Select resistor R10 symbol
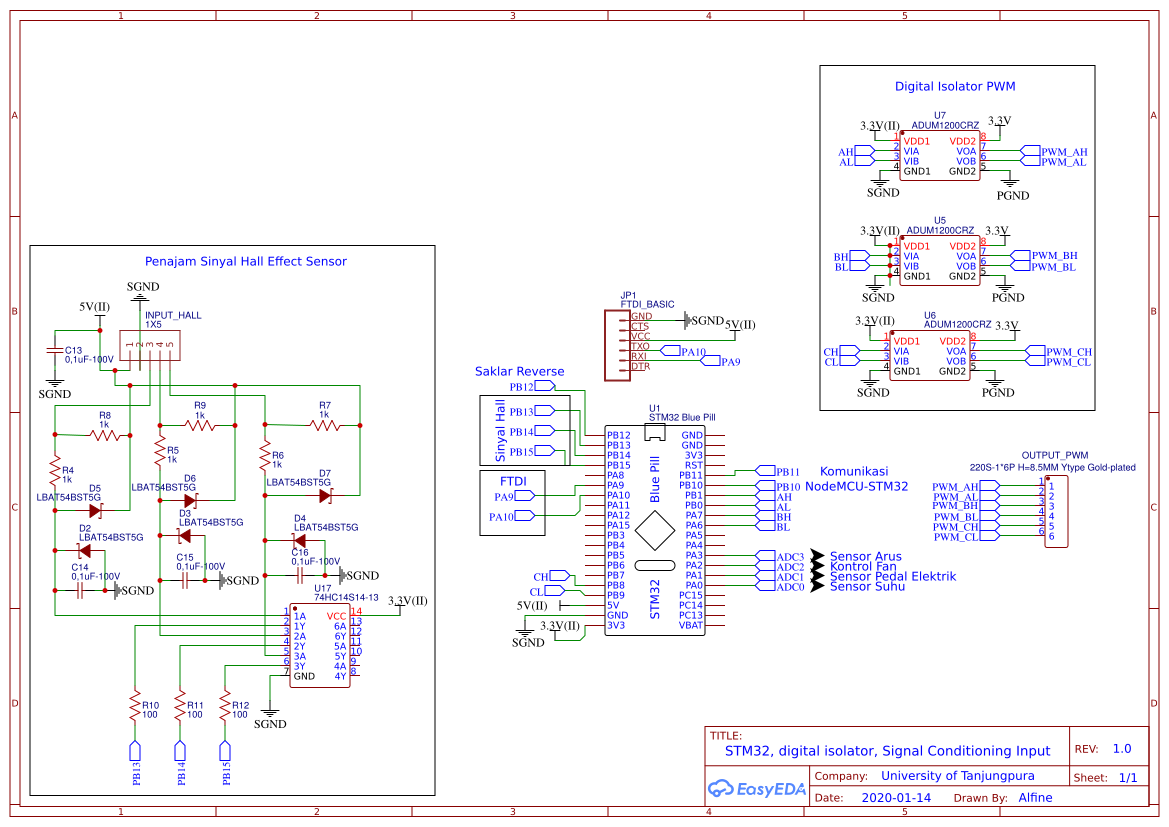The height and width of the screenshot is (827, 1169). tap(133, 708)
